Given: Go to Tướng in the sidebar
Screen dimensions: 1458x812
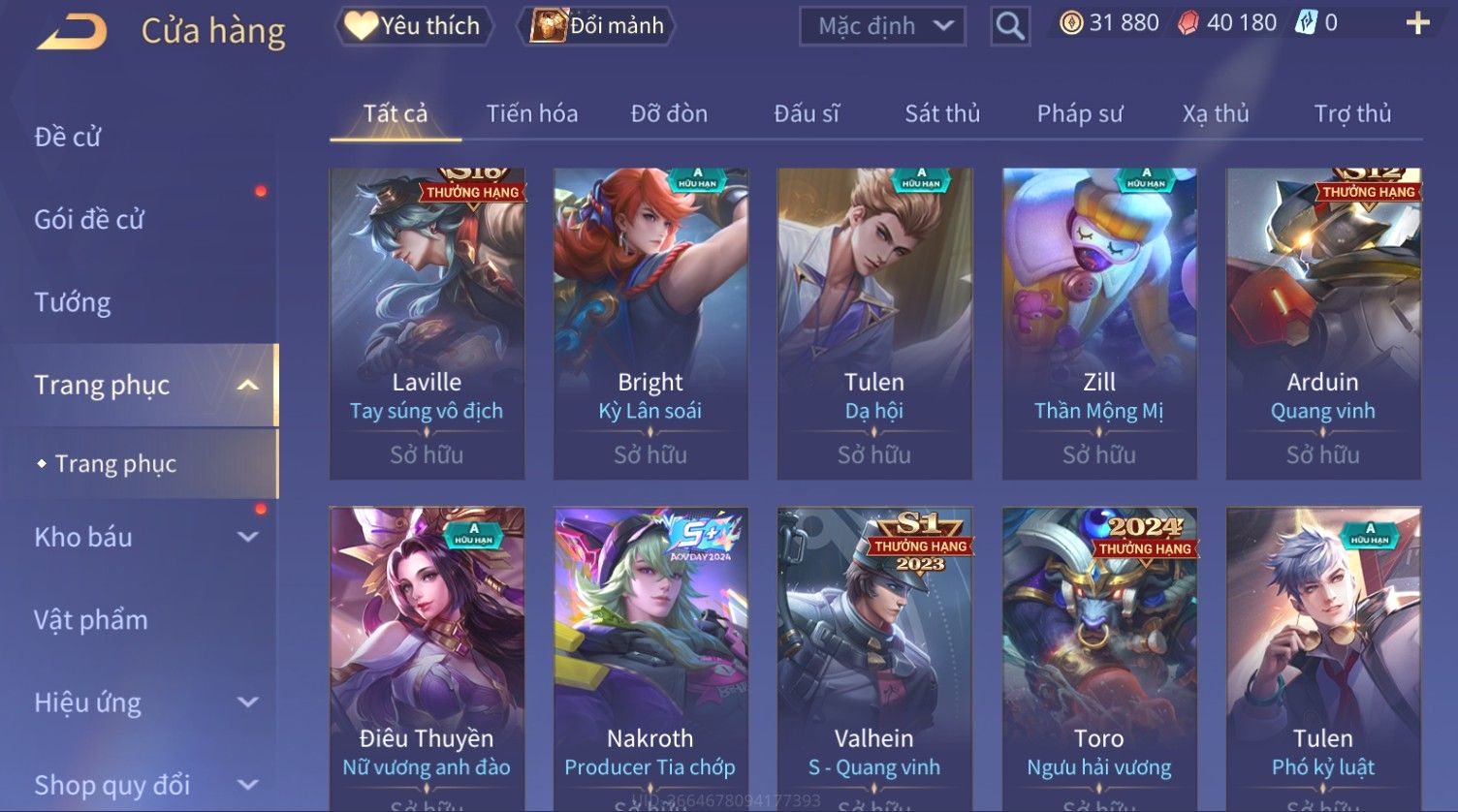Looking at the screenshot, I should (x=73, y=302).
